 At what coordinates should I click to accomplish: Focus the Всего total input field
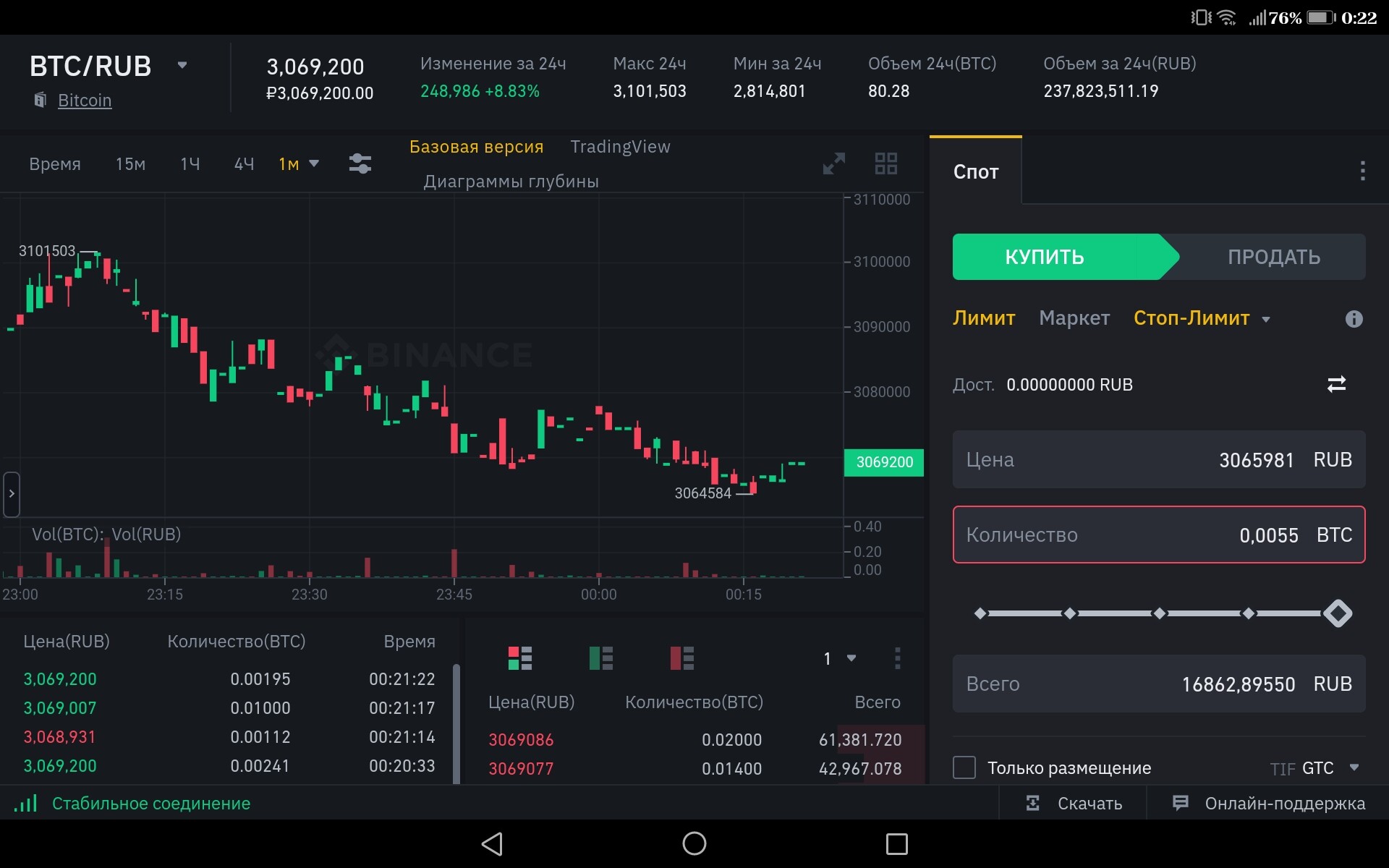point(1159,684)
